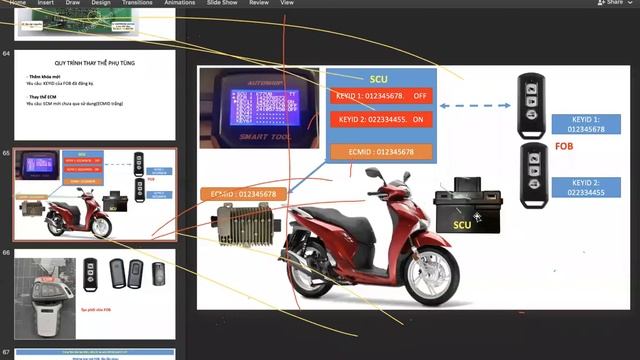640x360 pixels.
Task: Switch to the Design tab
Action: [101, 2]
